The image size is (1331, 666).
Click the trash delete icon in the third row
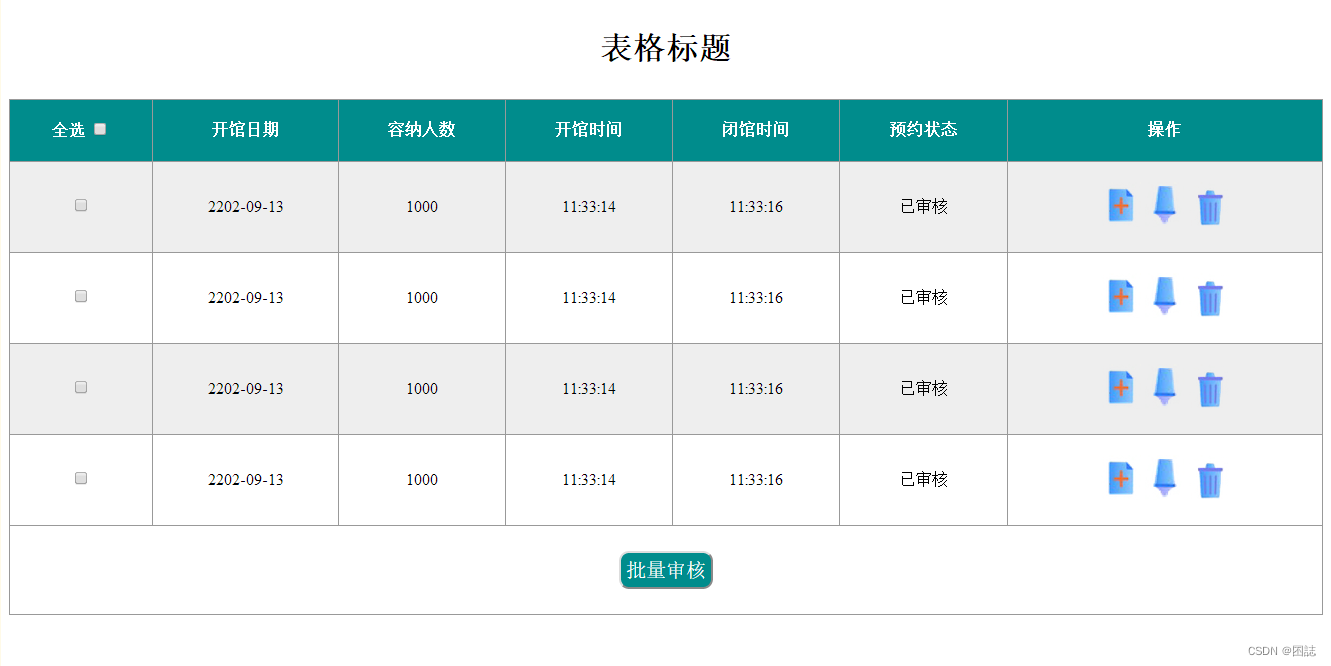(x=1210, y=389)
